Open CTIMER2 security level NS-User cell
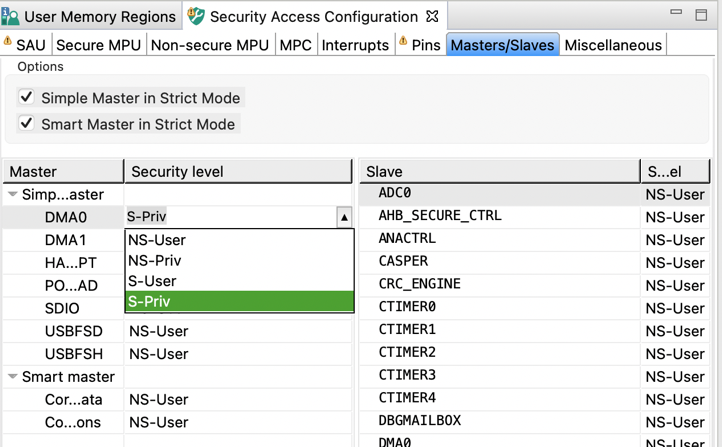Screen dimensions: 722x447 coord(675,354)
